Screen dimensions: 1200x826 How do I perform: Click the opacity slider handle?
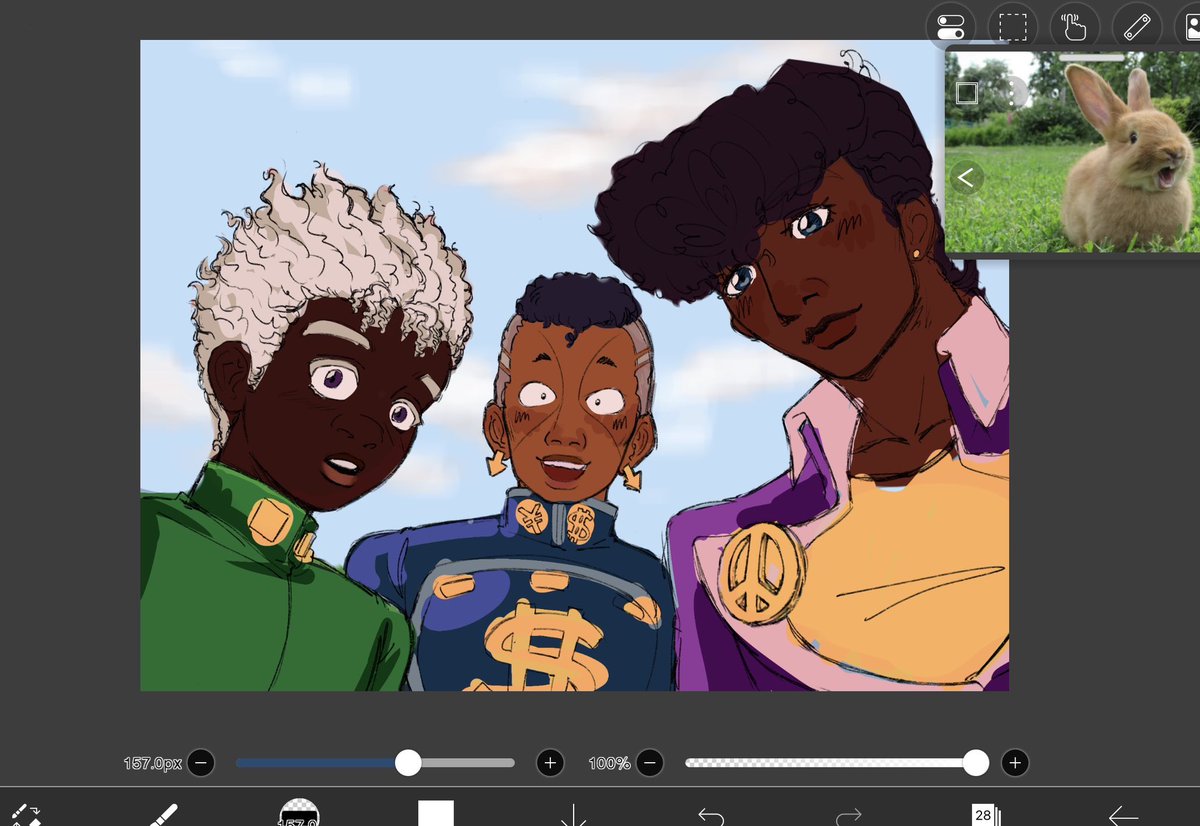(x=976, y=763)
